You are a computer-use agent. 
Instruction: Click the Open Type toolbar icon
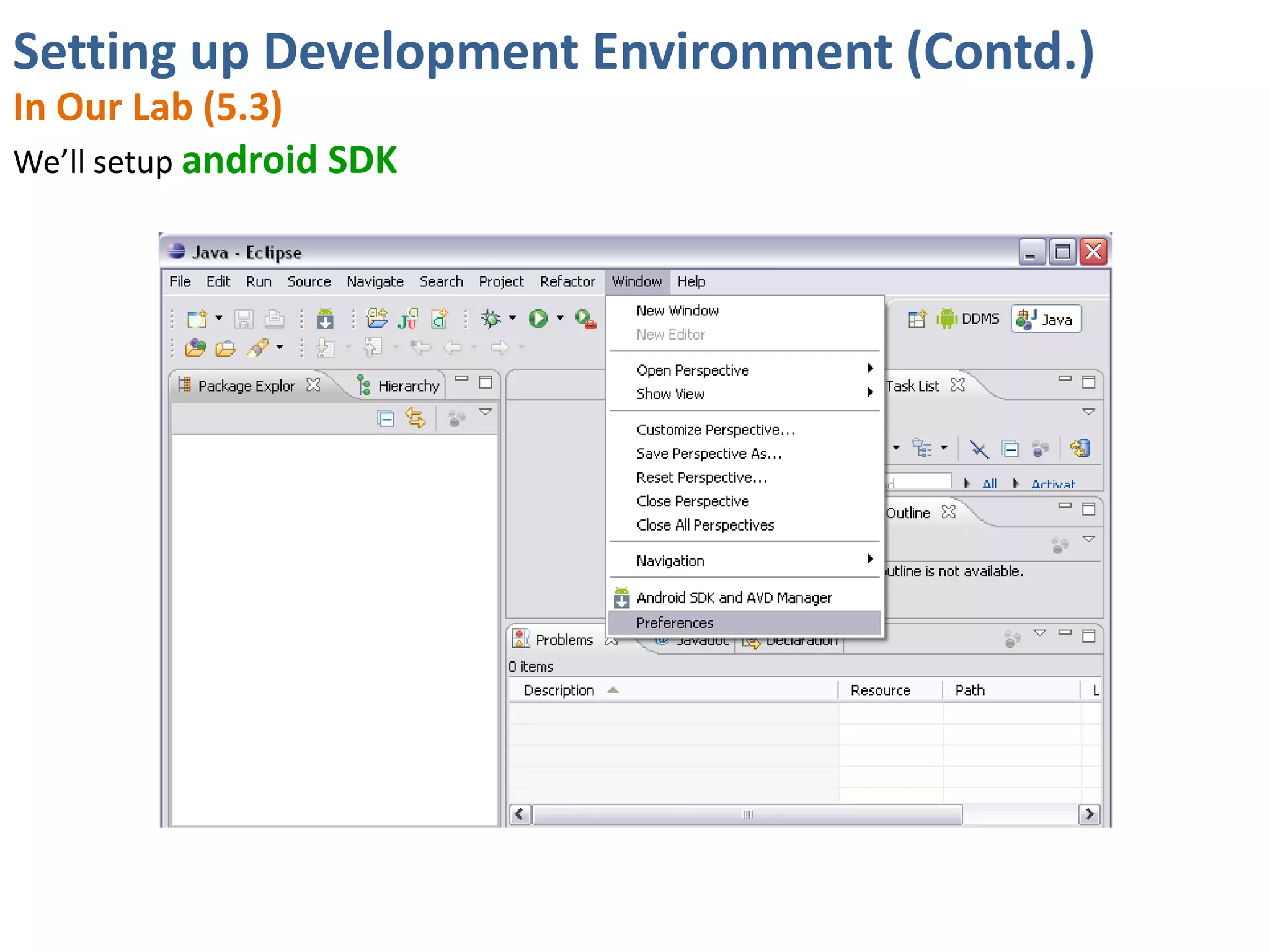point(195,348)
